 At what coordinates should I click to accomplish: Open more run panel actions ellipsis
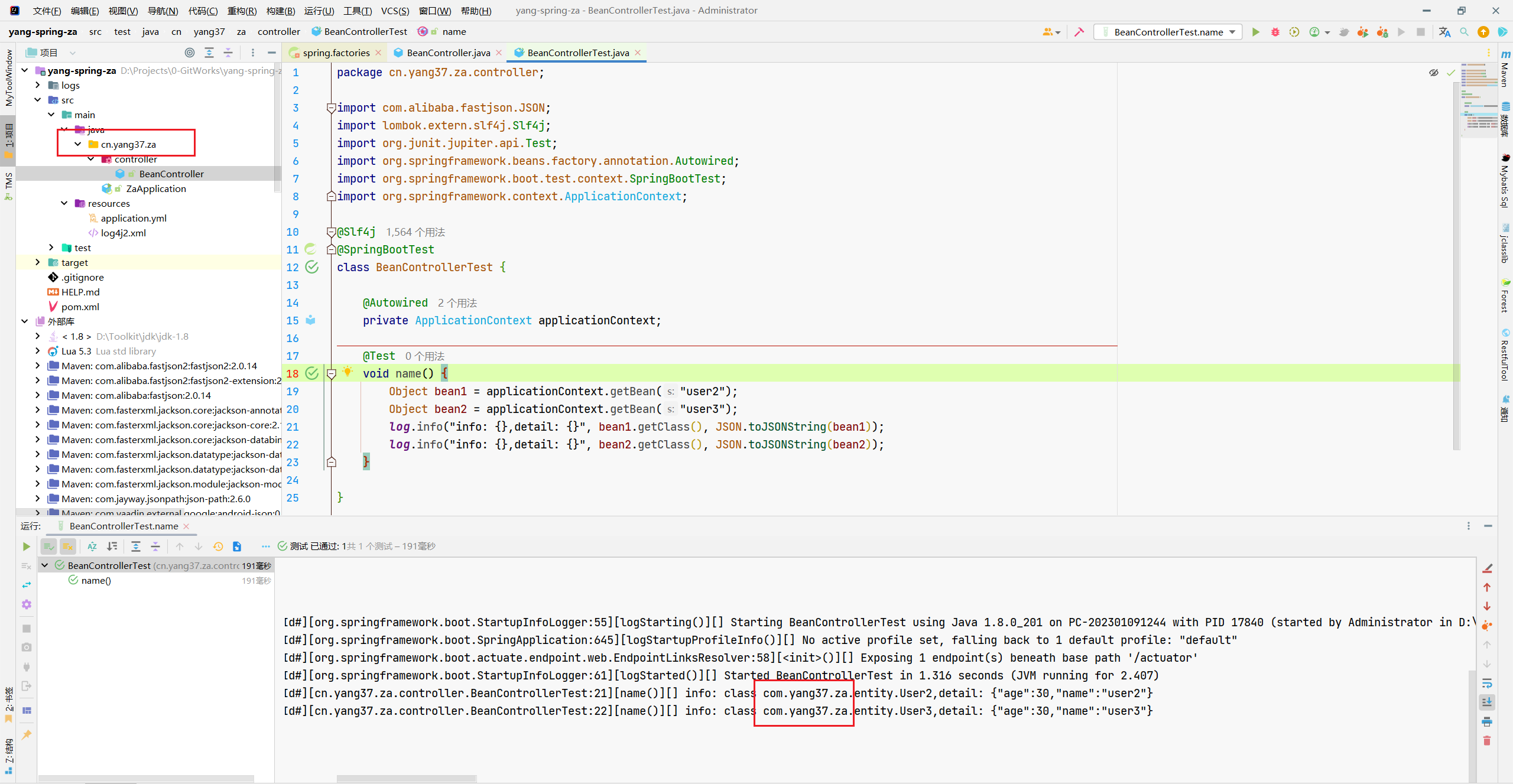265,546
